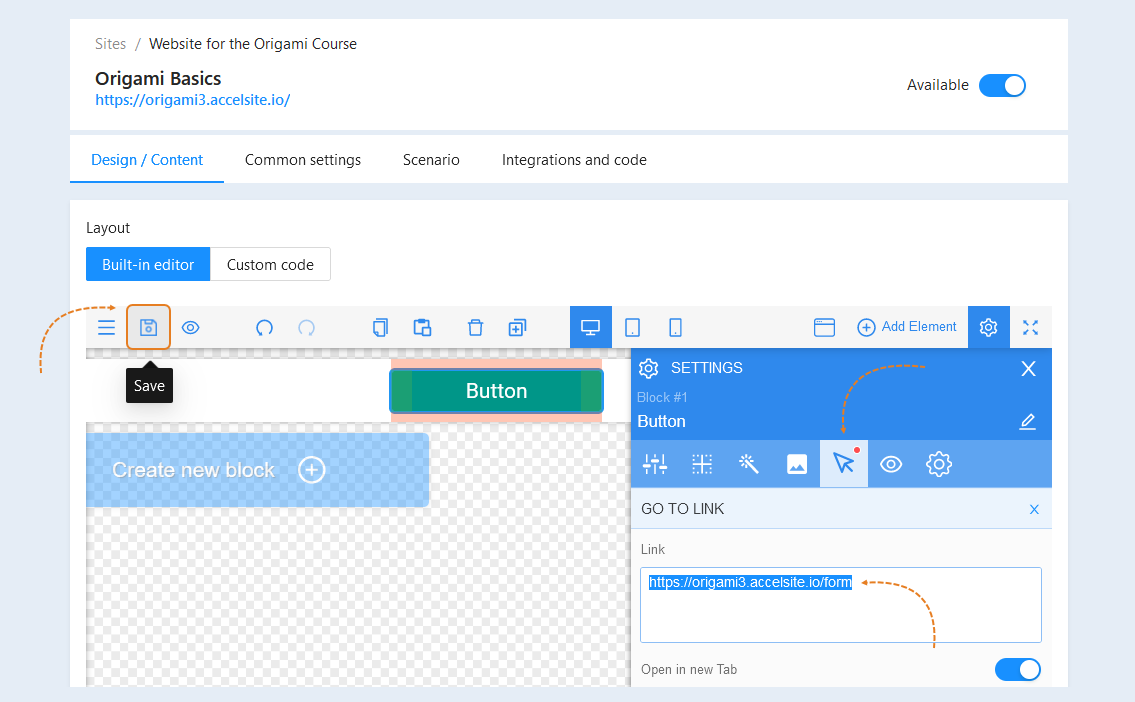Click the Origami Basics title
Image resolution: width=1135 pixels, height=702 pixels.
click(x=158, y=78)
